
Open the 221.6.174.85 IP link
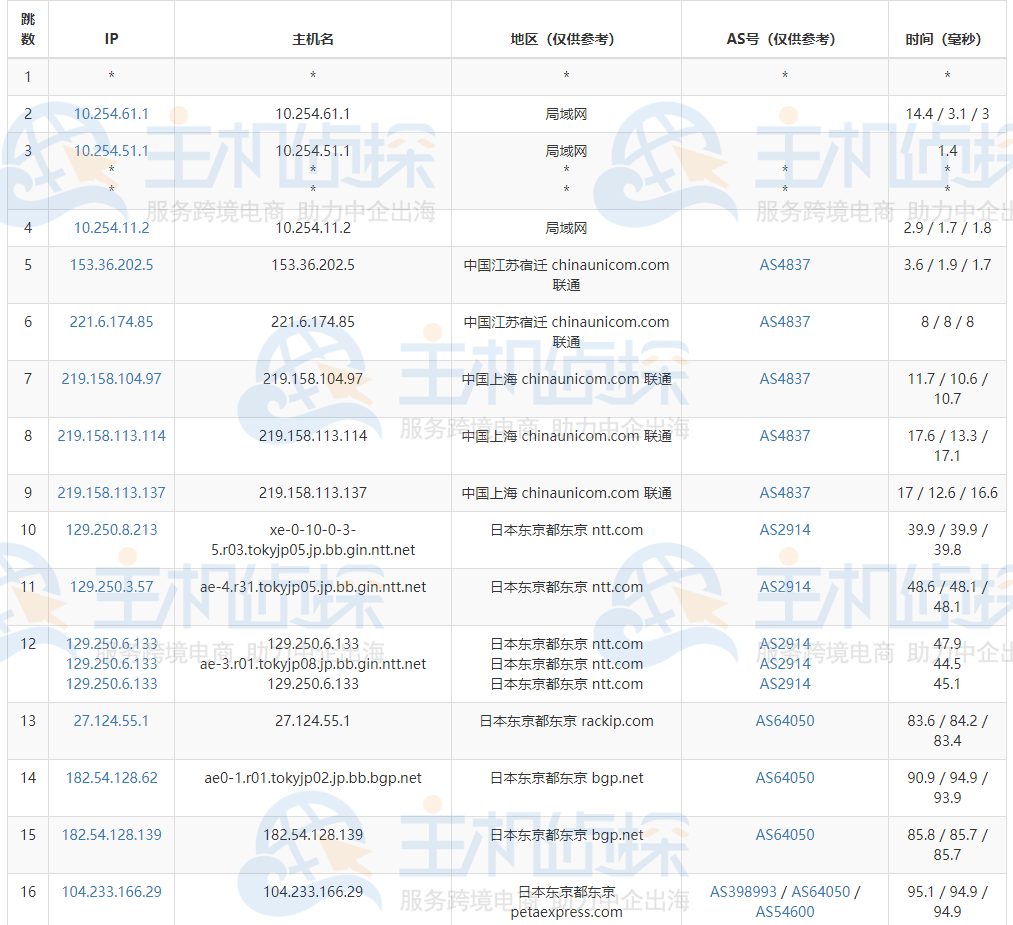pyautogui.click(x=111, y=322)
